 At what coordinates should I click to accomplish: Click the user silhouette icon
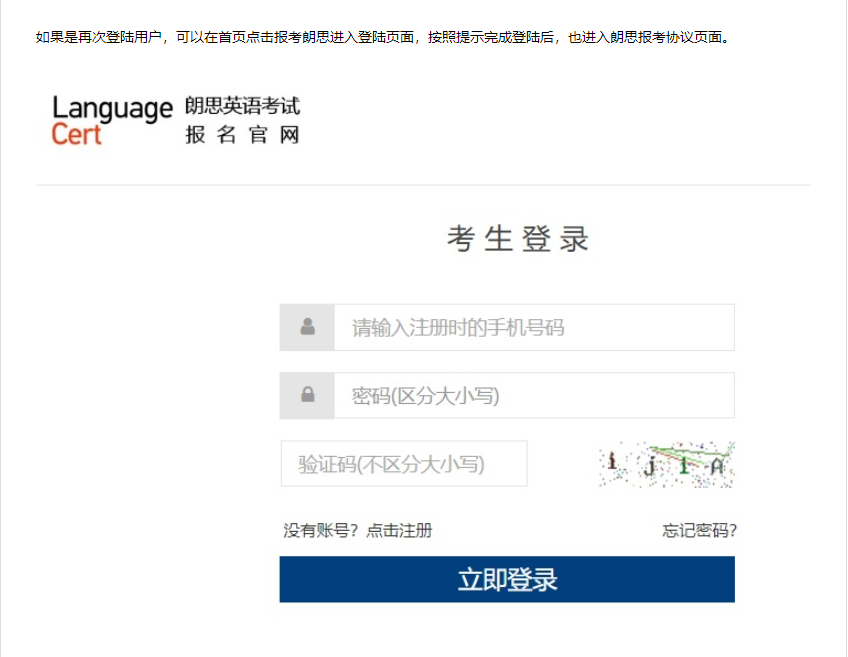(308, 327)
